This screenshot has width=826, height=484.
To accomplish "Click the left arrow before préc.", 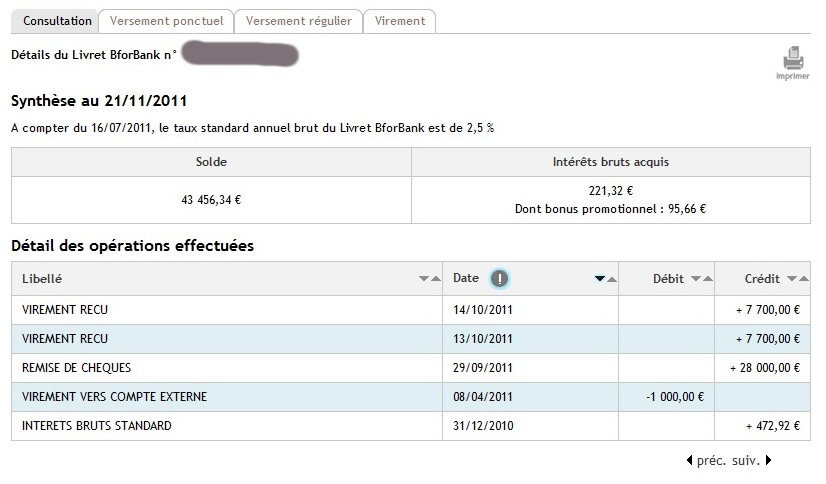I will 690,460.
